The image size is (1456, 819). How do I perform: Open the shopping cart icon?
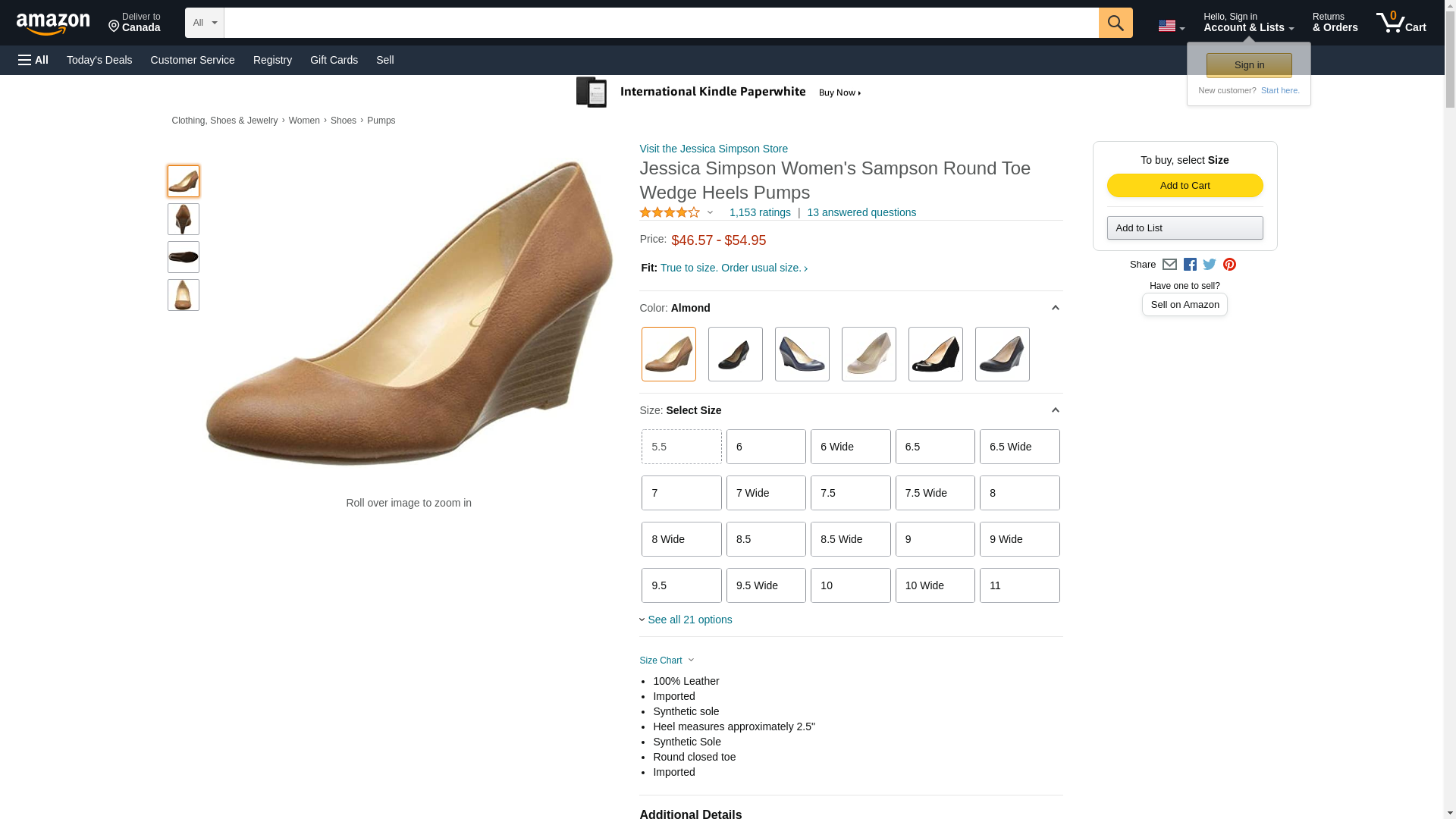click(x=1401, y=23)
